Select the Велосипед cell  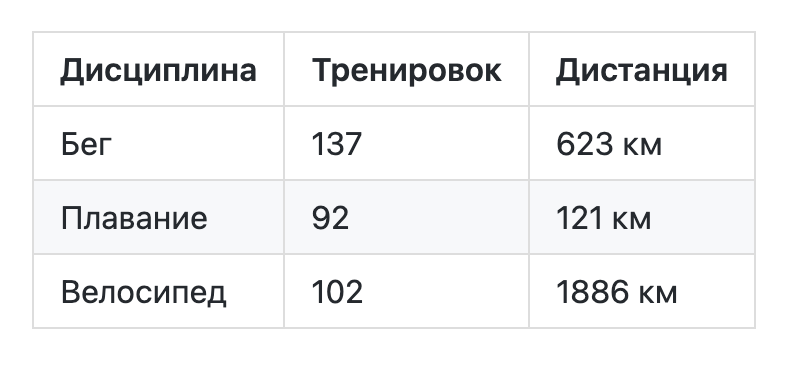coord(158,291)
